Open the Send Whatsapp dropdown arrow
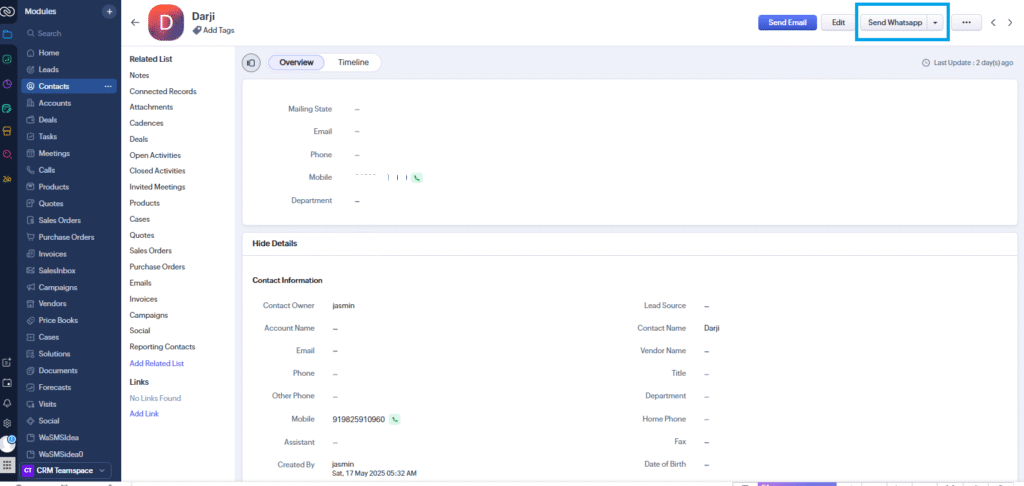 pos(935,22)
